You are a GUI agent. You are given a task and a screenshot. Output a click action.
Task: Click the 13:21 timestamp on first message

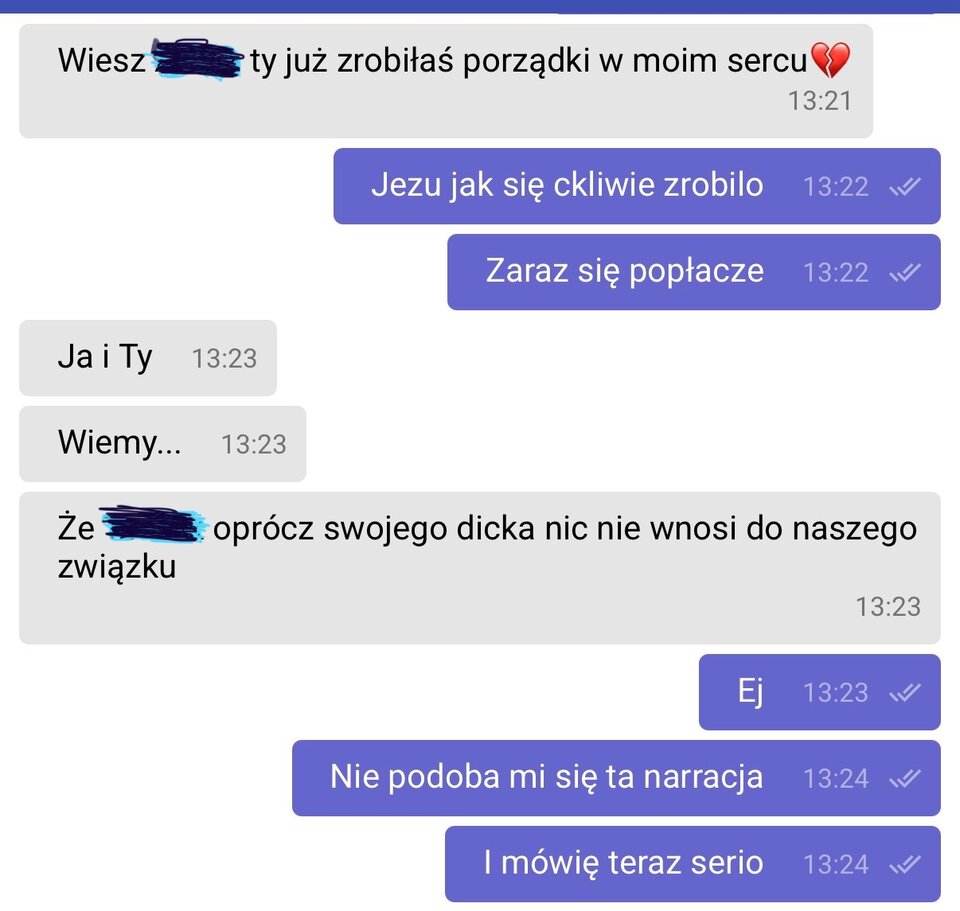tap(819, 101)
